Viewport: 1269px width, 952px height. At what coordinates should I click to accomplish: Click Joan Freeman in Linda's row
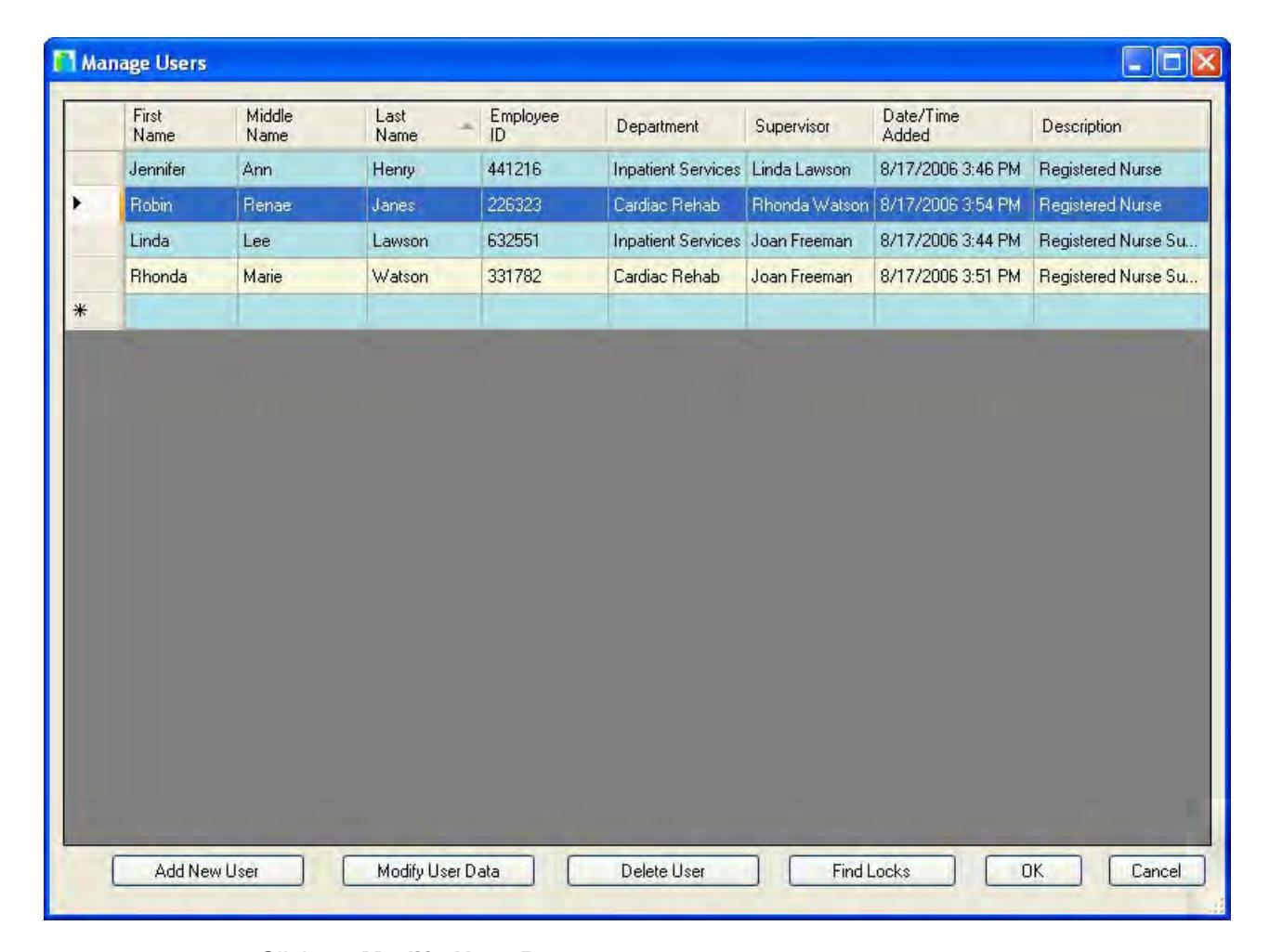click(x=809, y=241)
